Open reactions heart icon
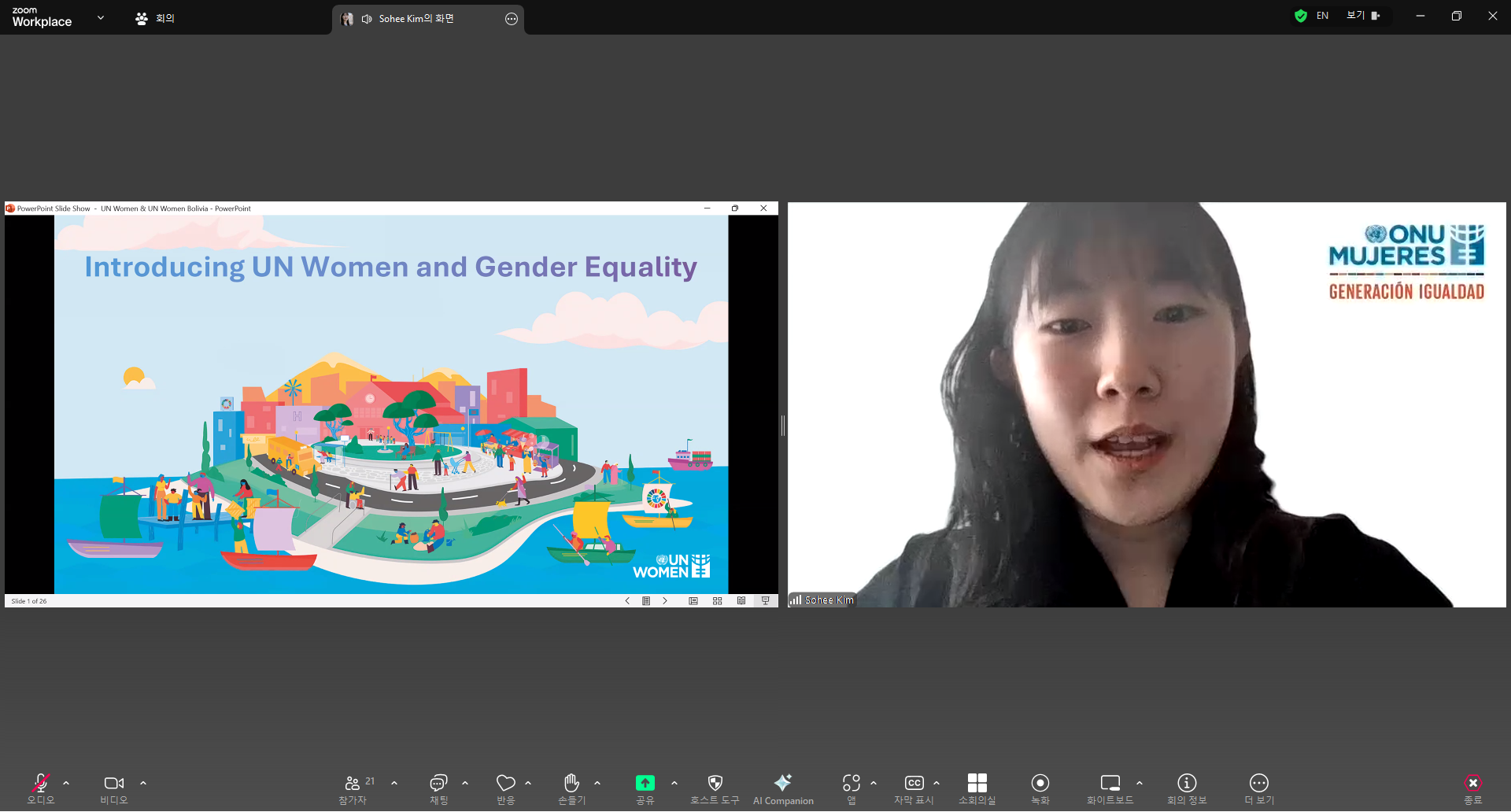The height and width of the screenshot is (812, 1511). point(505,783)
